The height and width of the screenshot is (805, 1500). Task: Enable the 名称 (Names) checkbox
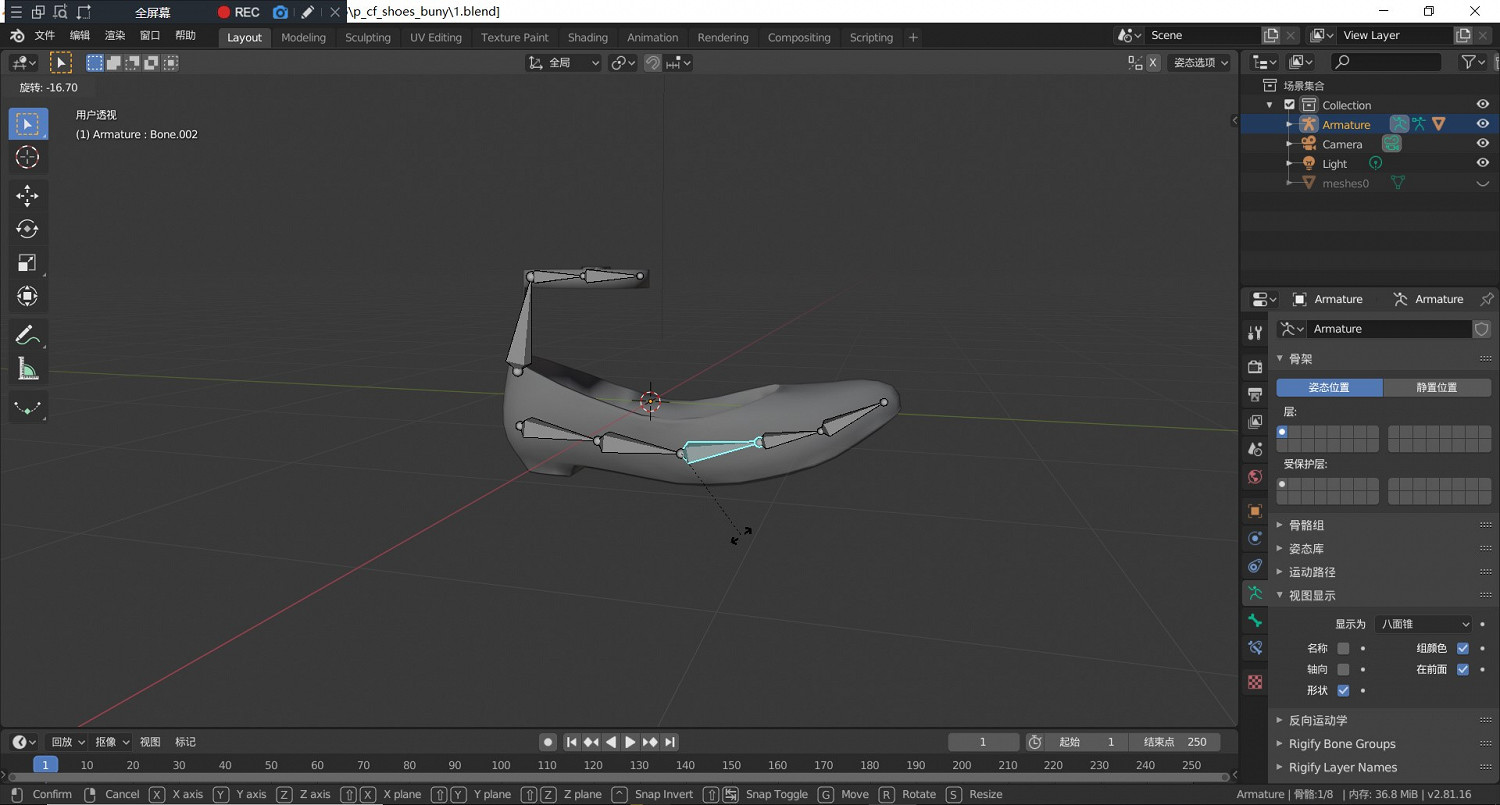pyautogui.click(x=1343, y=648)
